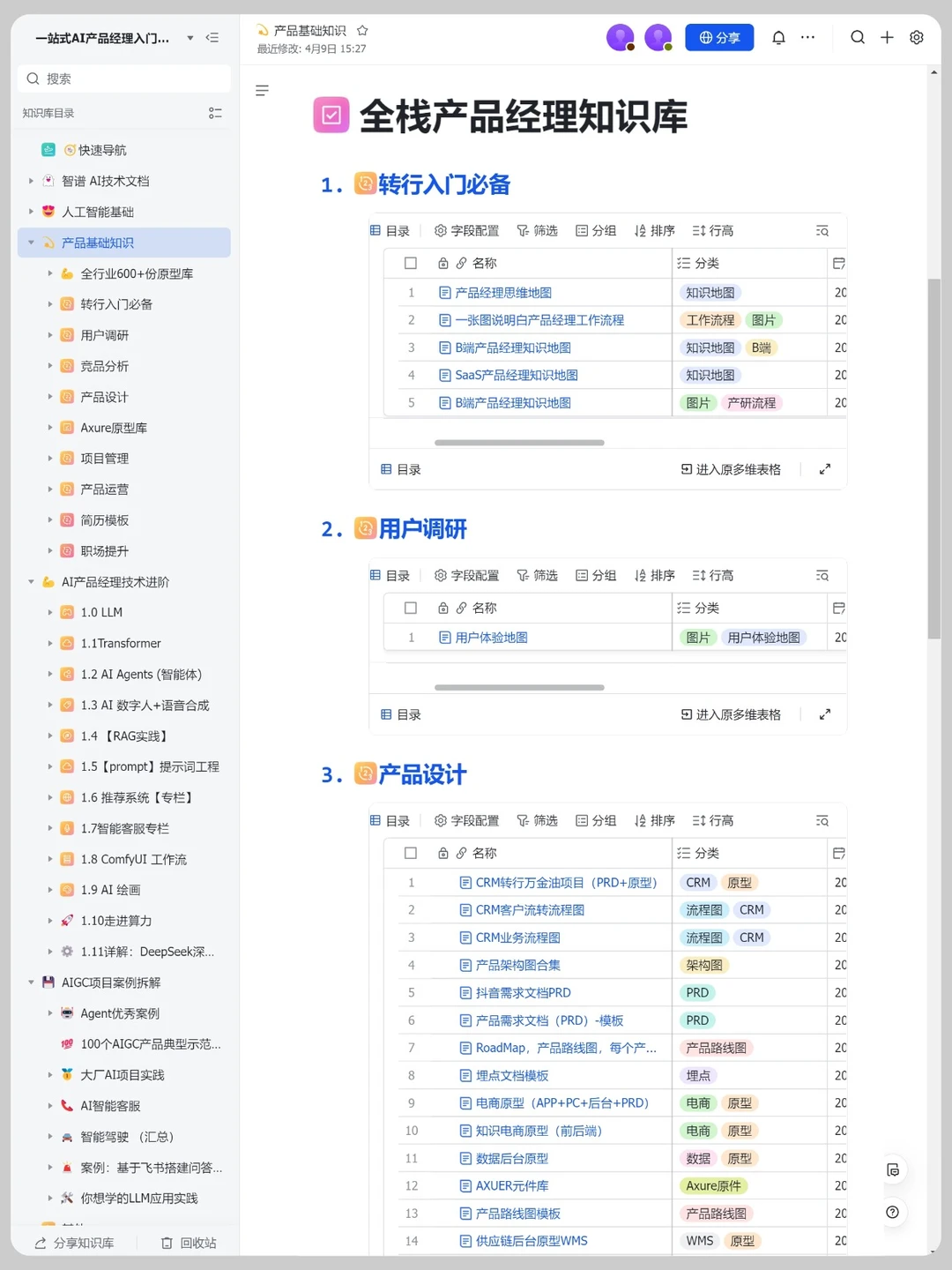Click 进入原多维表格 under 用户调研 table

[731, 714]
